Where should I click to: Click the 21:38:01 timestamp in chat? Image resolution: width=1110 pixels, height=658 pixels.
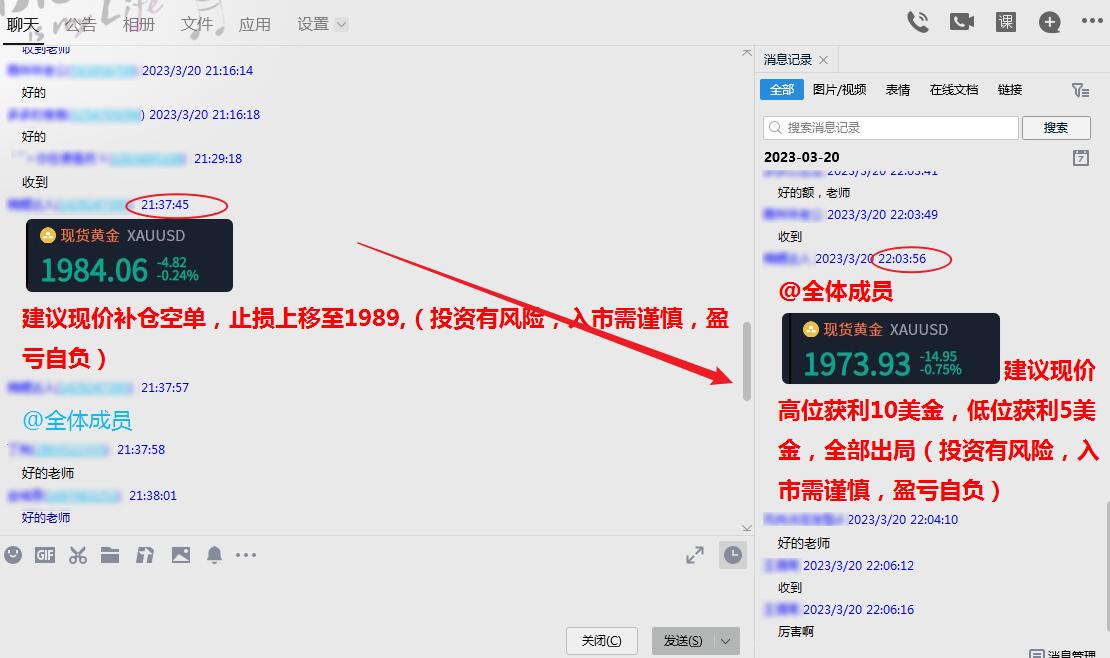(x=153, y=496)
